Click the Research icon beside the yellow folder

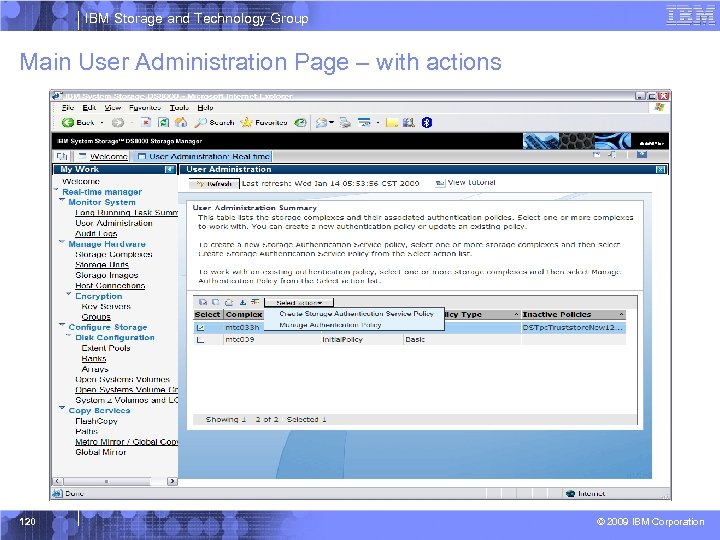(x=409, y=122)
